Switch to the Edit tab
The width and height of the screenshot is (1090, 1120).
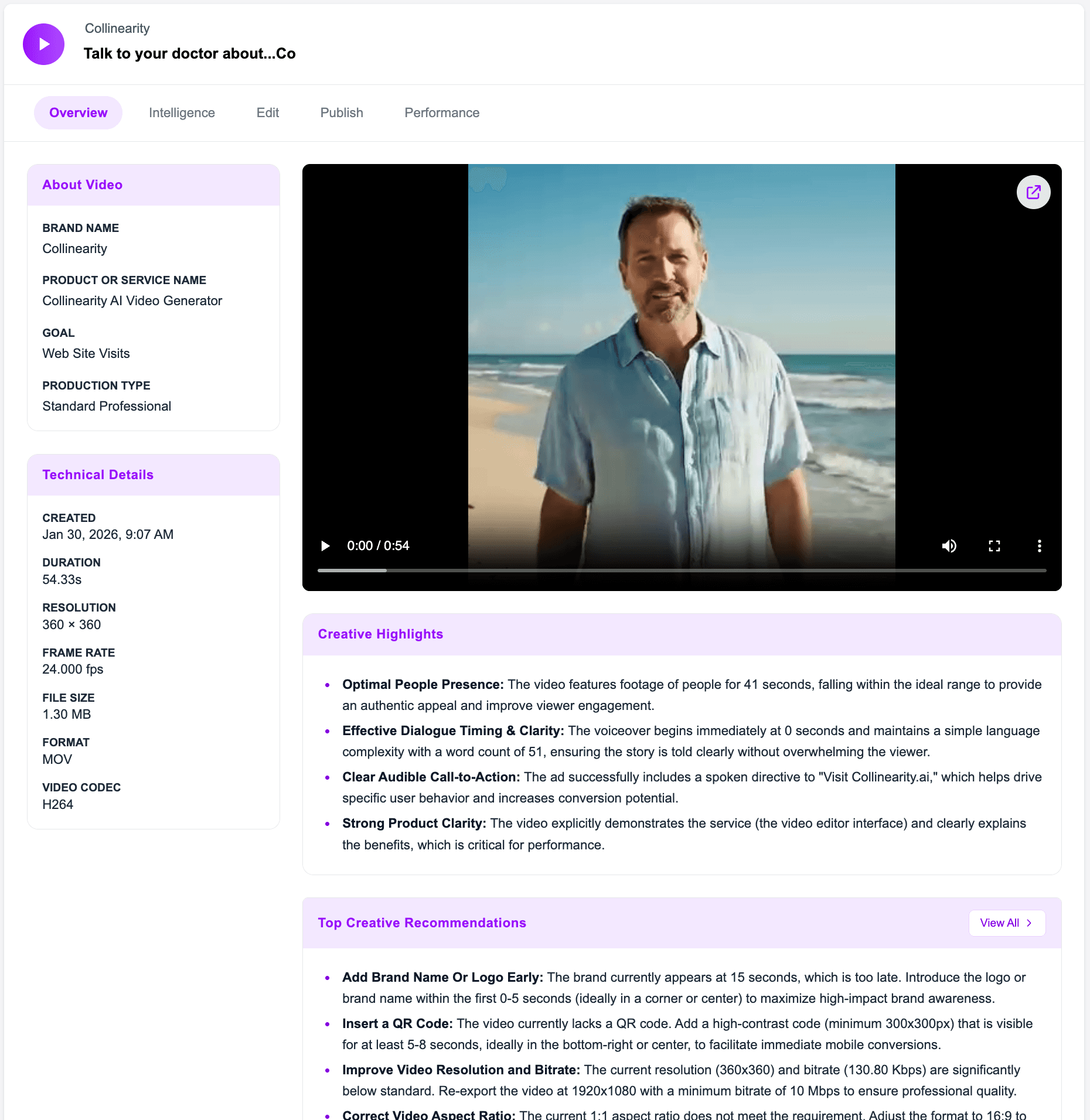point(267,112)
